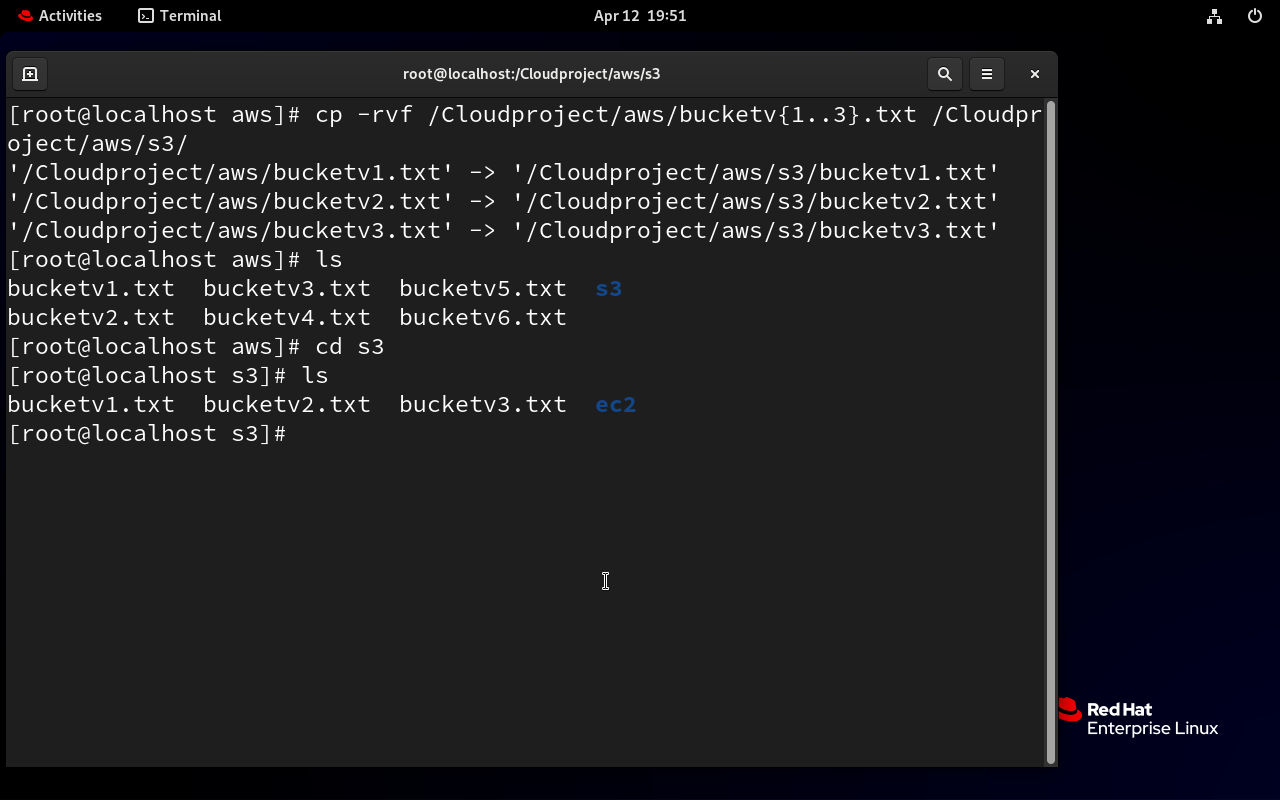
Task: Click the window title root@localhost:/Cloudproject/aws/s3
Action: tap(532, 74)
